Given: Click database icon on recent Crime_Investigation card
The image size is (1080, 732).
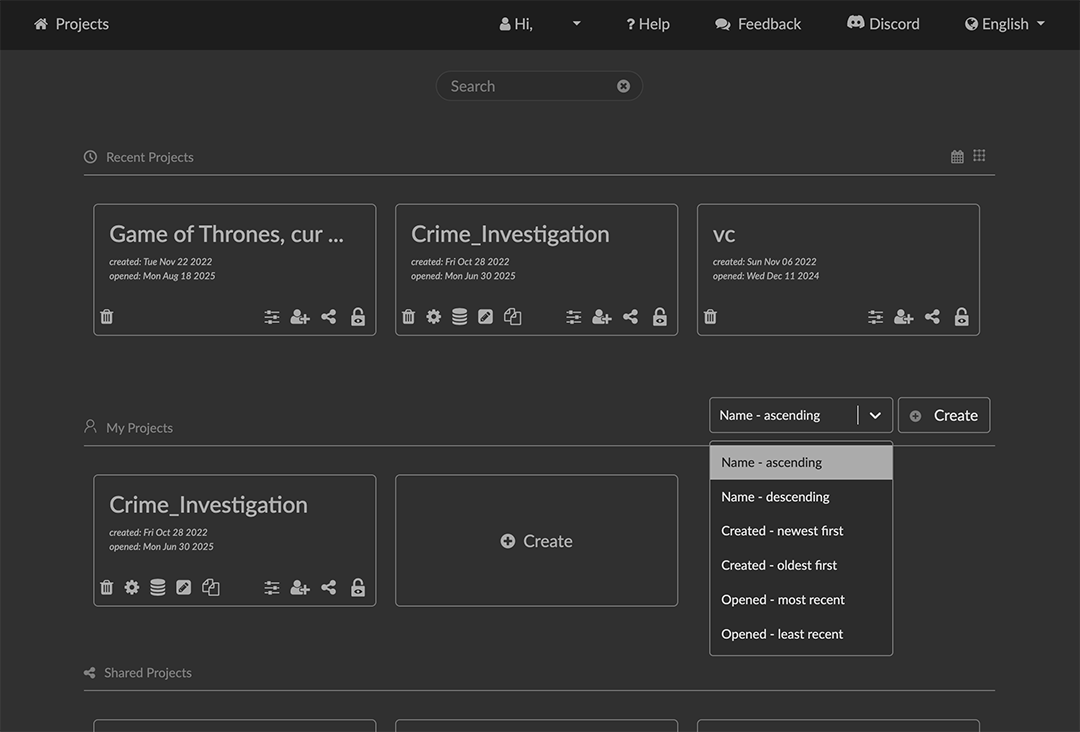Looking at the screenshot, I should 459,317.
